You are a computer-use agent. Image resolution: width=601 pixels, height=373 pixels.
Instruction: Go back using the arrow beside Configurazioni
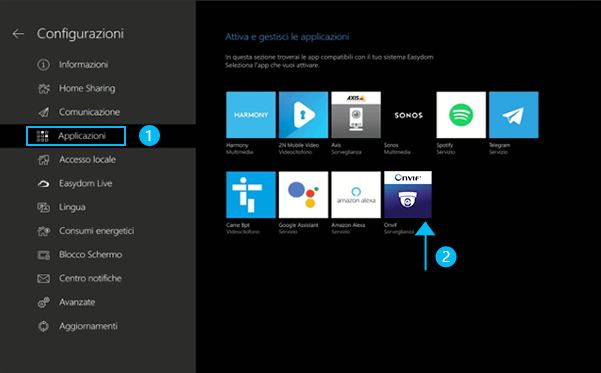pos(18,34)
